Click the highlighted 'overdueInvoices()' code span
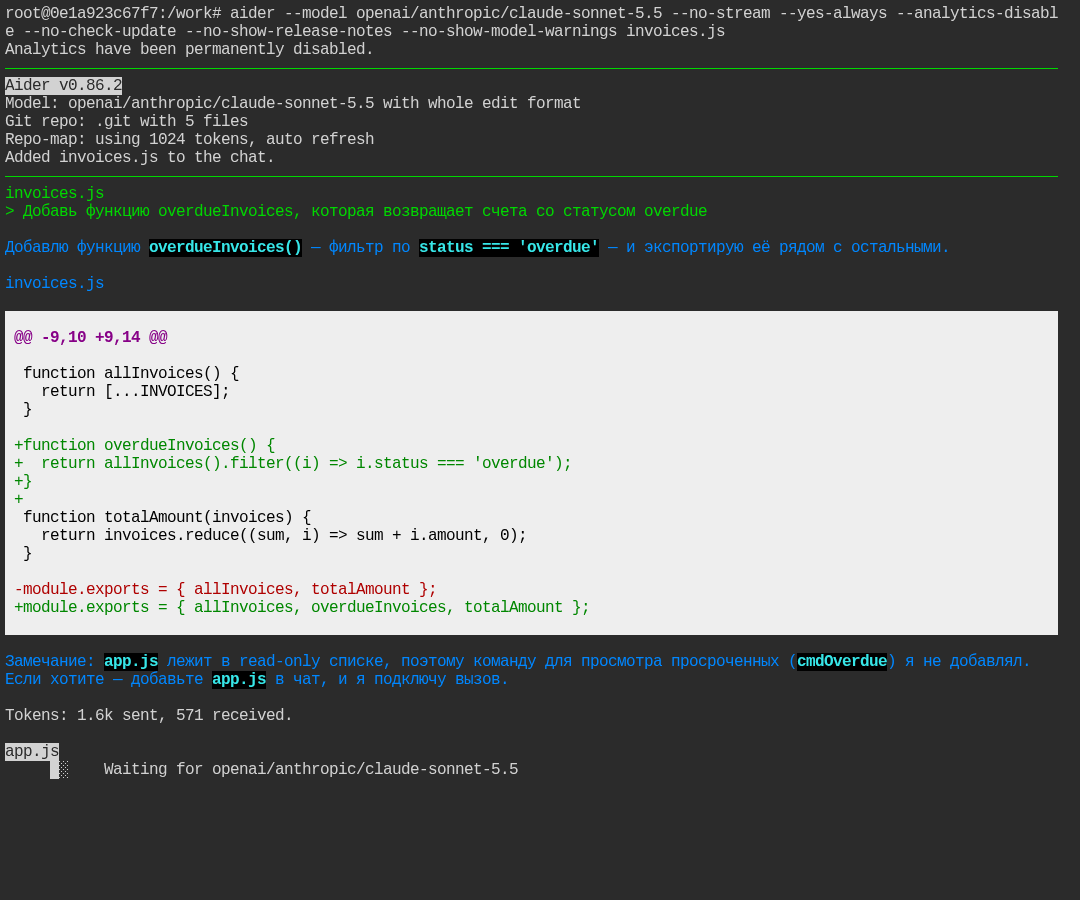Viewport: 1080px width, 900px height. pyautogui.click(x=225, y=247)
